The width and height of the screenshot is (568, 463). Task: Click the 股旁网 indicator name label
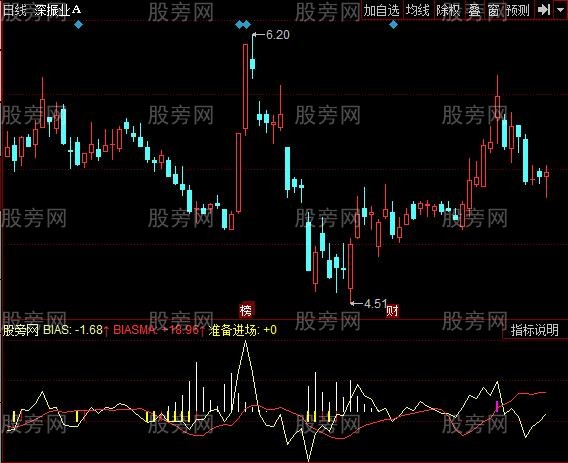point(21,330)
